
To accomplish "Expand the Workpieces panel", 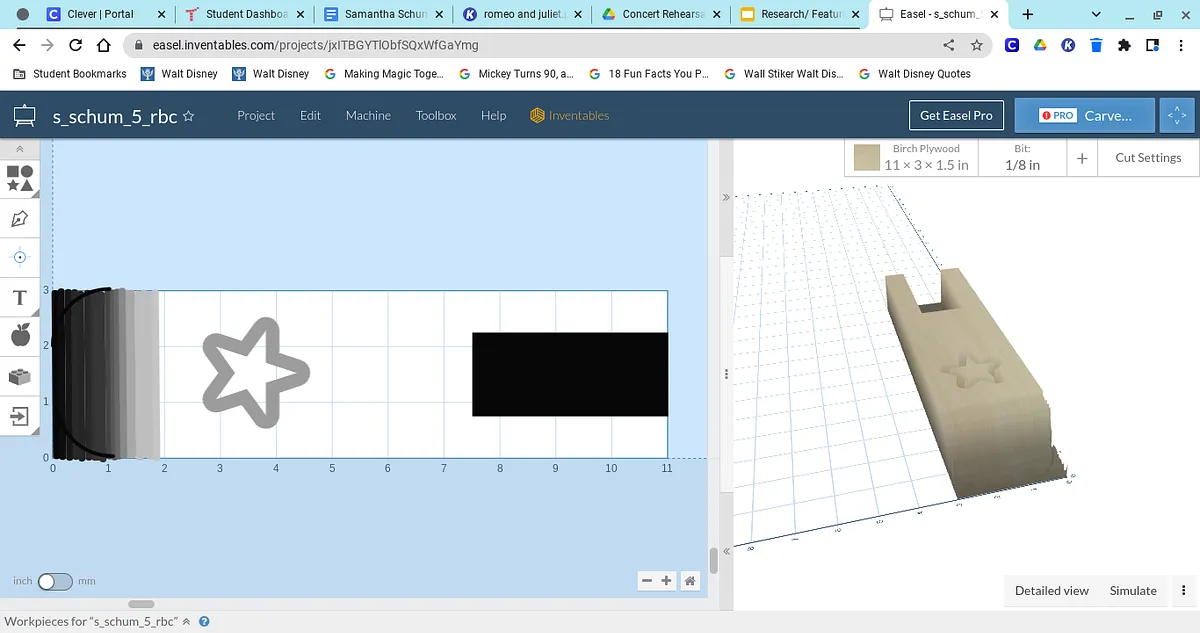I will [x=186, y=621].
